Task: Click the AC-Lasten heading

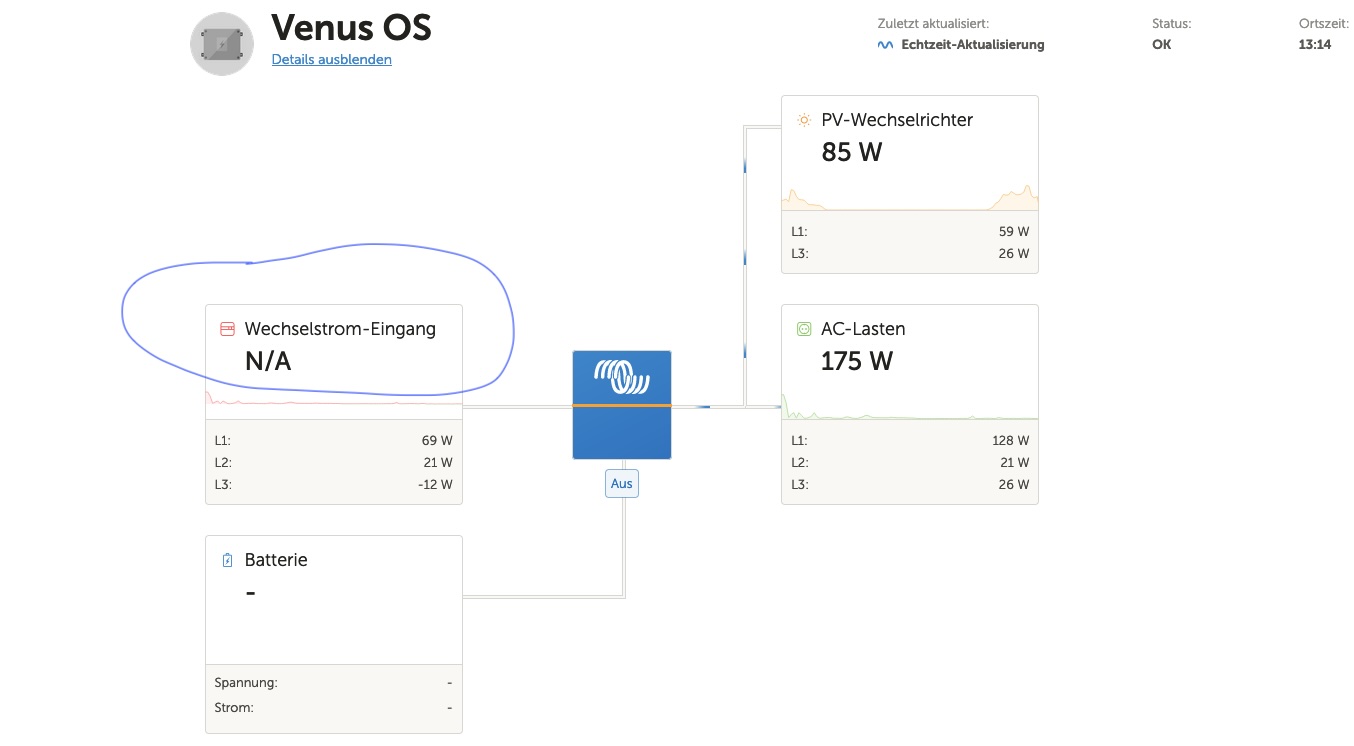Action: pos(863,329)
